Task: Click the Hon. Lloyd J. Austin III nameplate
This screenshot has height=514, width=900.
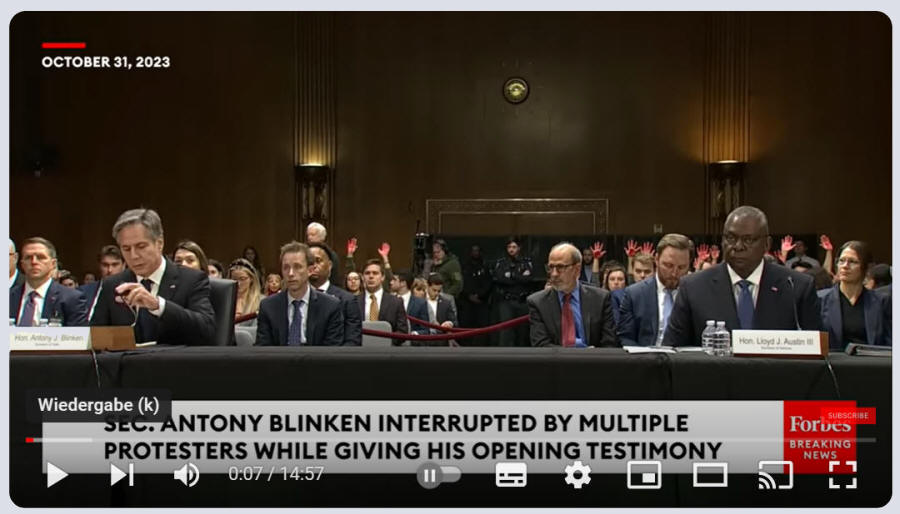Action: [776, 342]
